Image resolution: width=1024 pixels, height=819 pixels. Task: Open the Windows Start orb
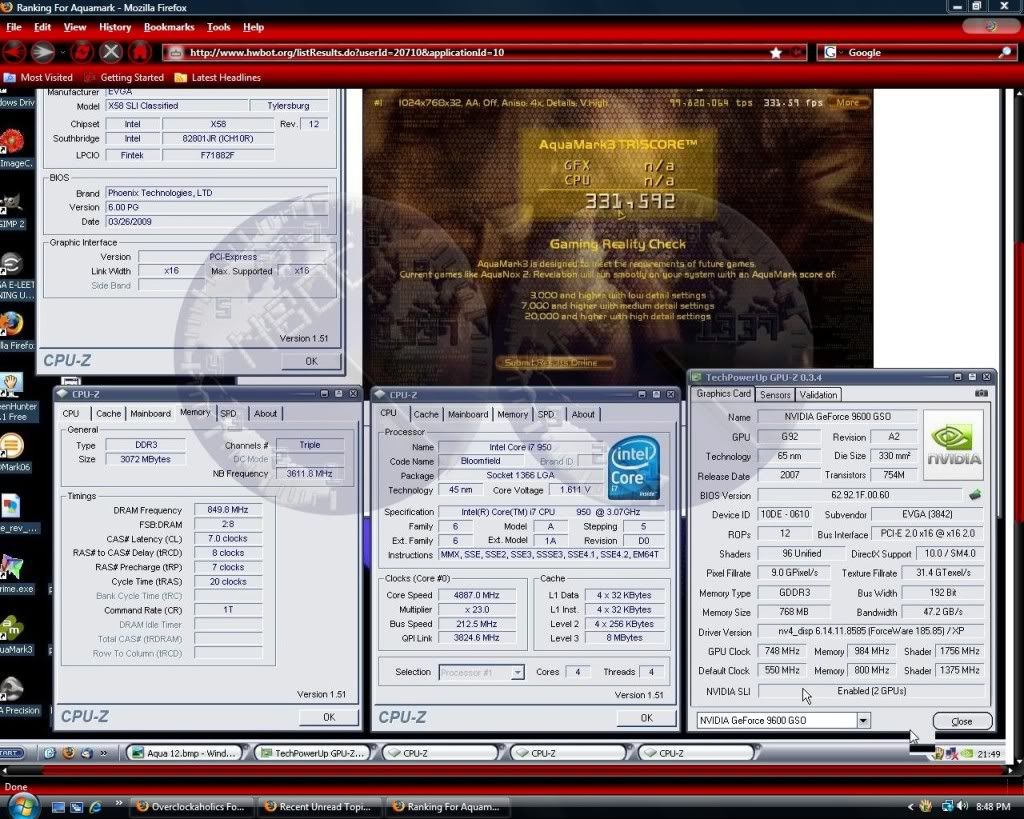[x=23, y=807]
